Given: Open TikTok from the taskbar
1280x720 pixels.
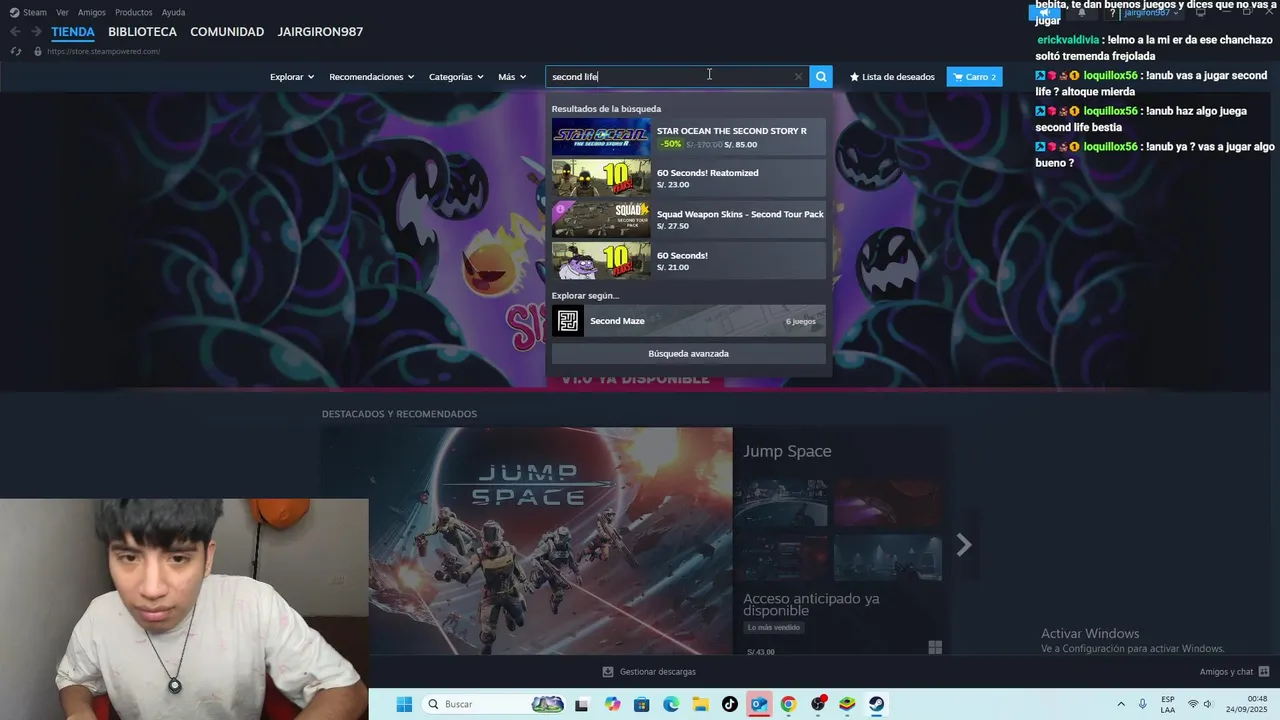Looking at the screenshot, I should pos(730,704).
